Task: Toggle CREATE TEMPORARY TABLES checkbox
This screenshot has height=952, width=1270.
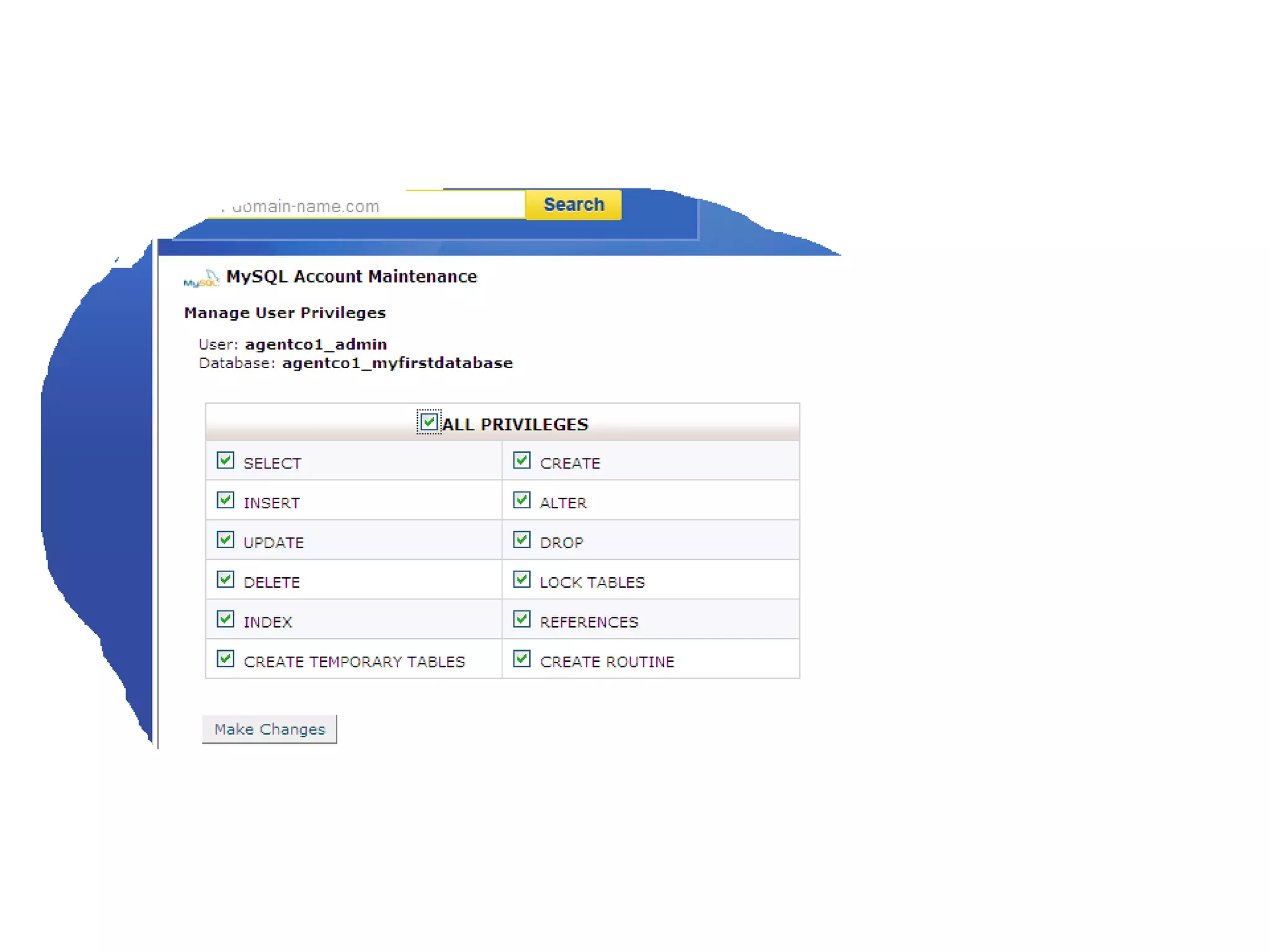Action: (226, 659)
